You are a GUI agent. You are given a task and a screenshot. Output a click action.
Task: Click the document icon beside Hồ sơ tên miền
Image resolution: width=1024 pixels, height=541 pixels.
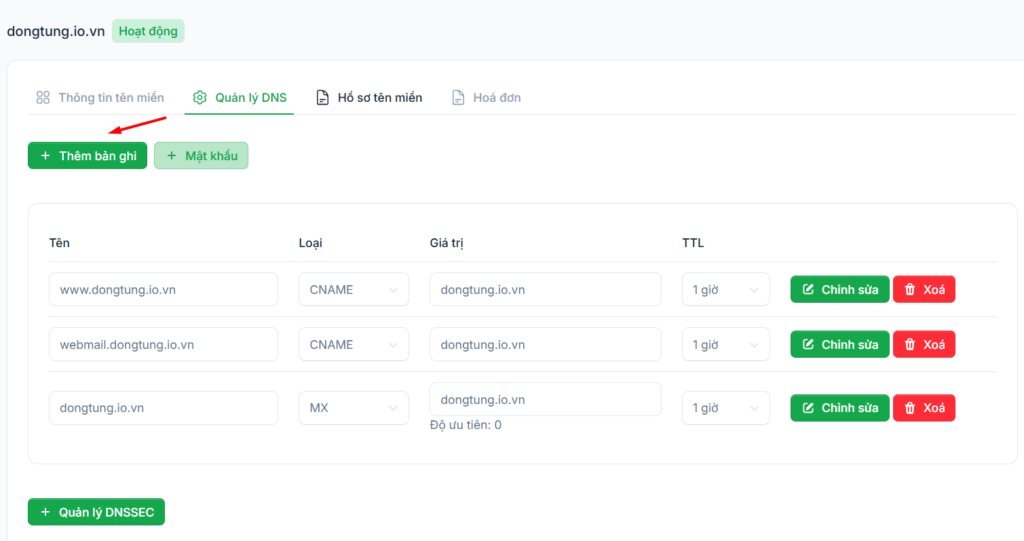[323, 97]
